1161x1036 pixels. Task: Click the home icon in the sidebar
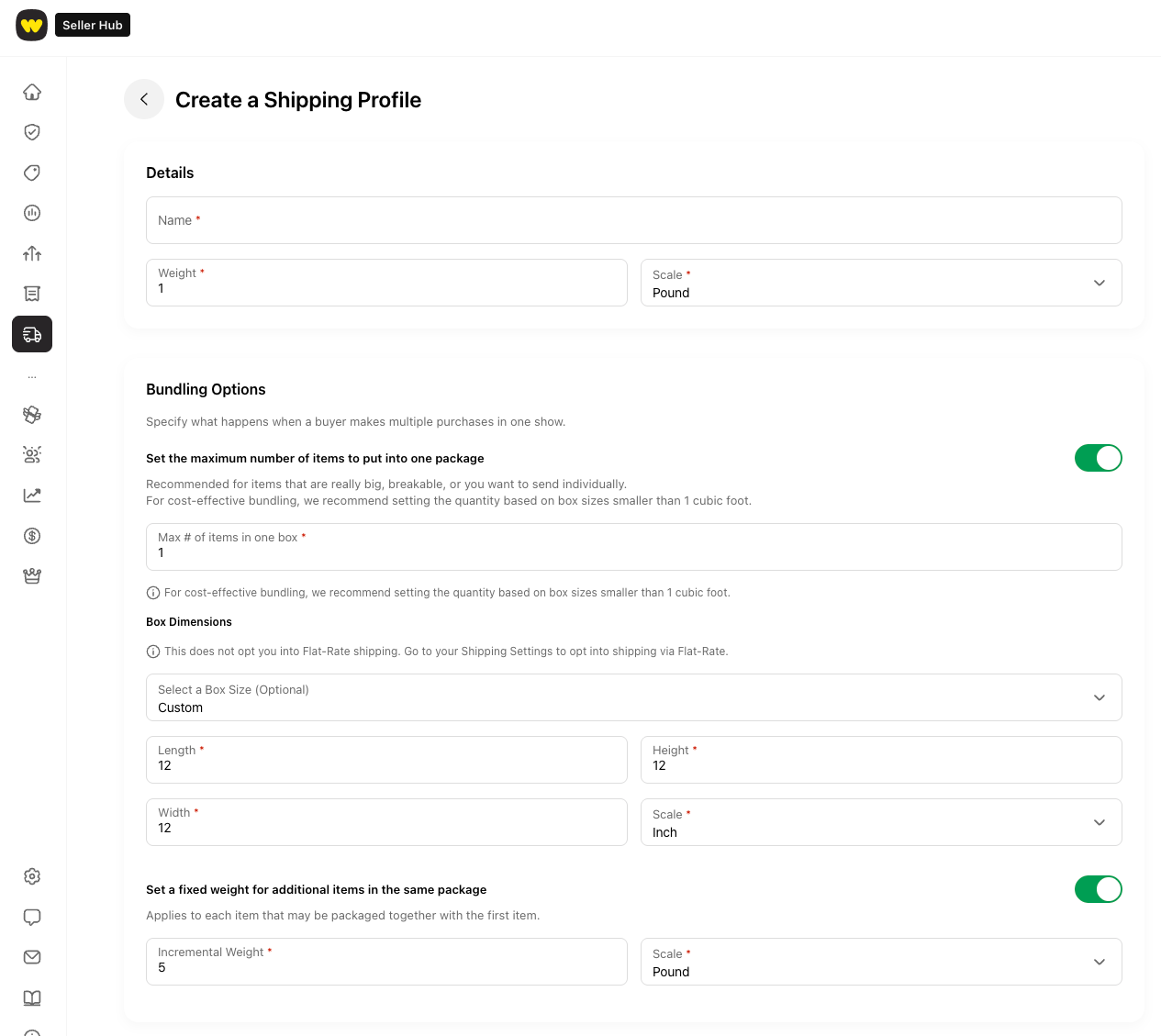pos(32,92)
